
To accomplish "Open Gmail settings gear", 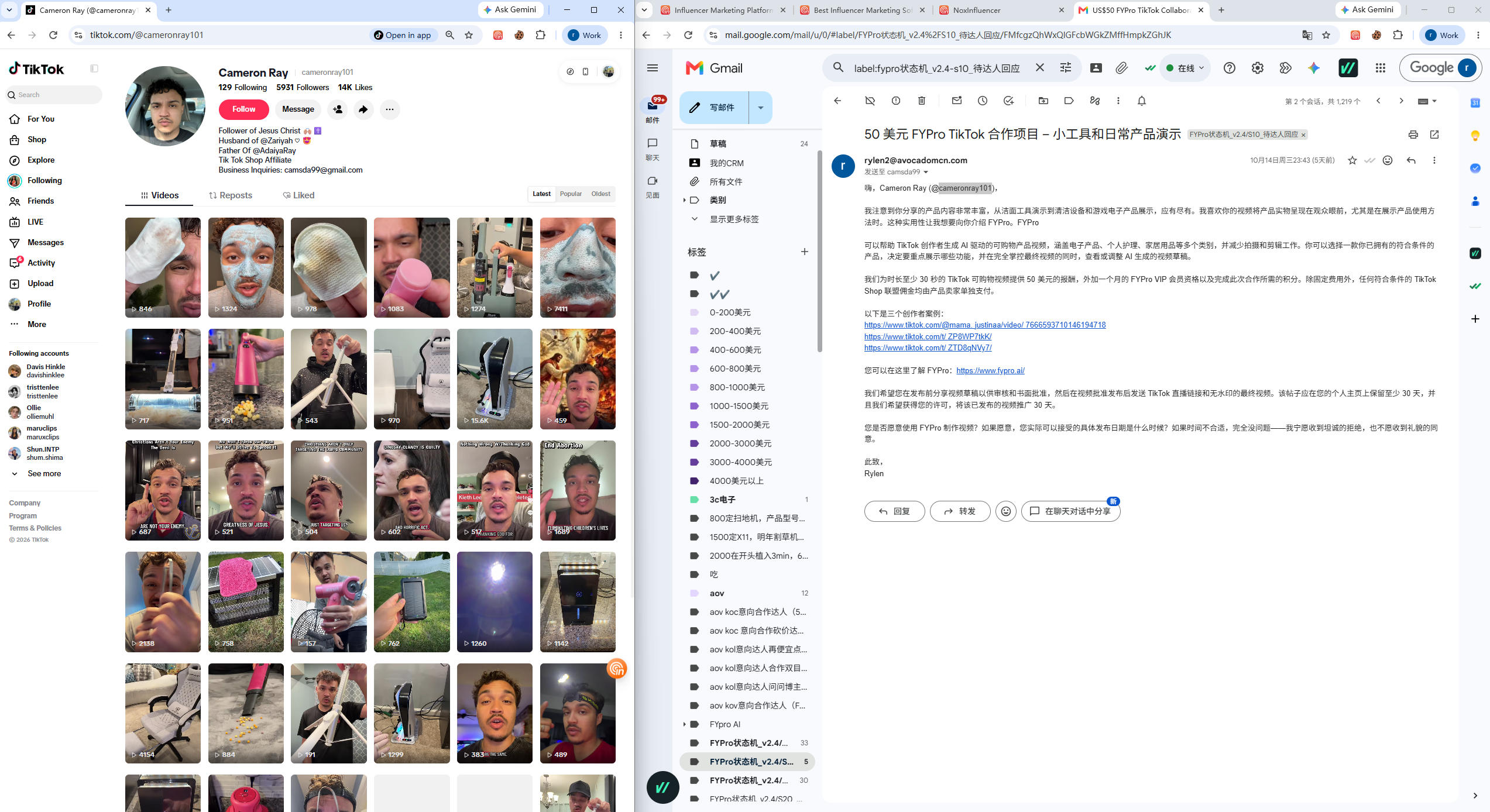I will 1257,68.
